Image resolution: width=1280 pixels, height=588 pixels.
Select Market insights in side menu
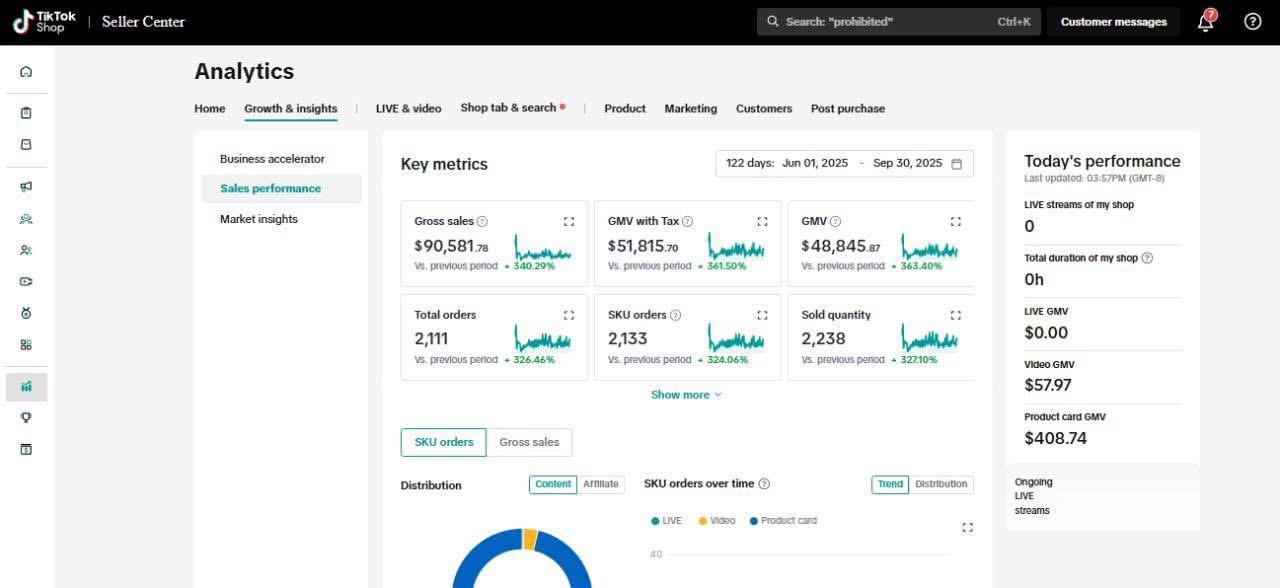pyautogui.click(x=259, y=219)
